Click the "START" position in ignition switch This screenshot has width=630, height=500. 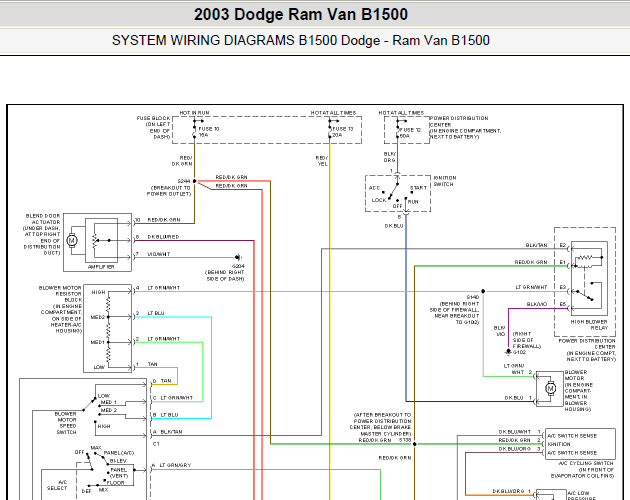click(418, 188)
